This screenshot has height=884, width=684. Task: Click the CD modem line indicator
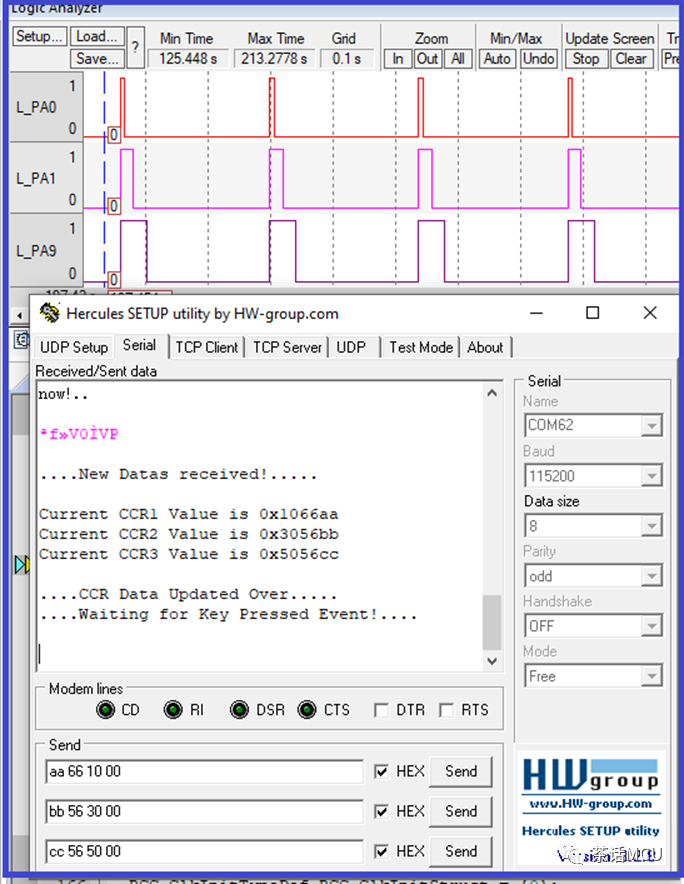(105, 710)
